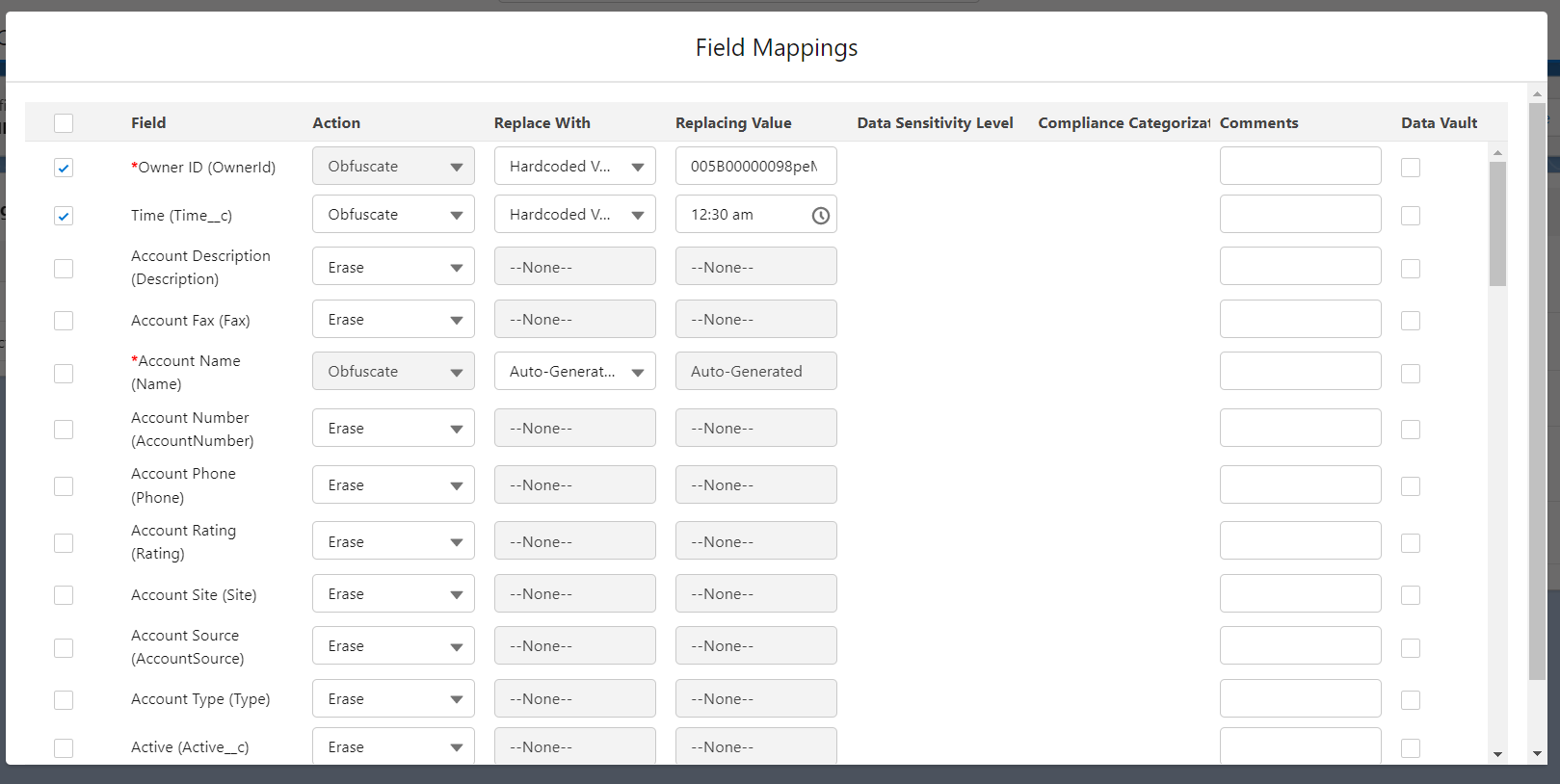Enable Data Vault for Time field
This screenshot has width=1560, height=784.
[x=1411, y=216]
